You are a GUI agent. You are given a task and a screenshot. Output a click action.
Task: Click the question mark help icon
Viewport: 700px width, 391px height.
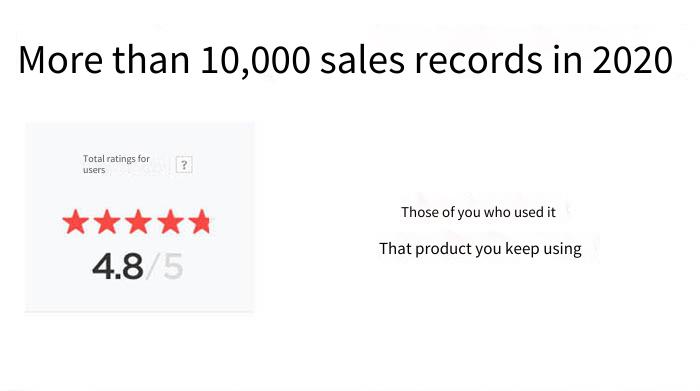184,165
